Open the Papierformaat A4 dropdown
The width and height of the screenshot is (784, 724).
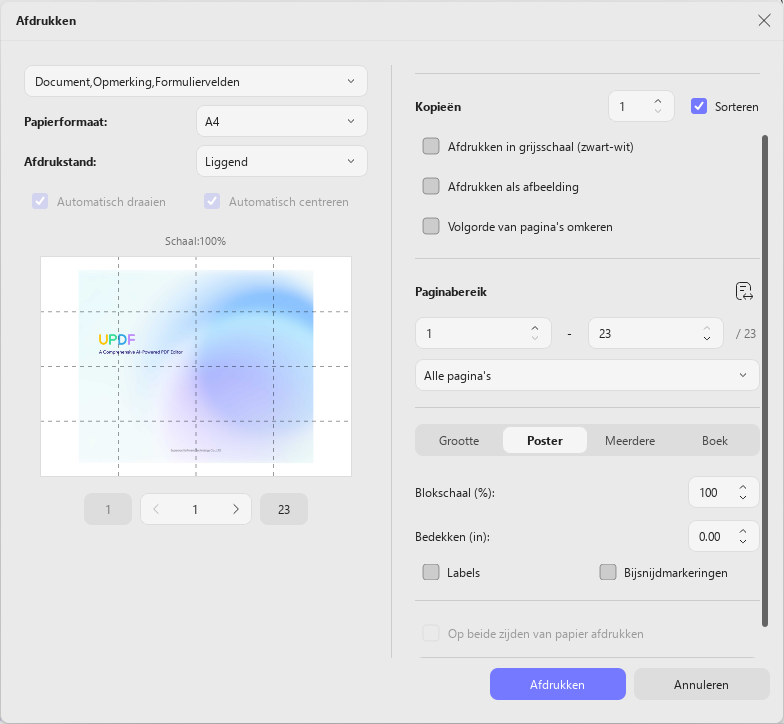pos(282,122)
